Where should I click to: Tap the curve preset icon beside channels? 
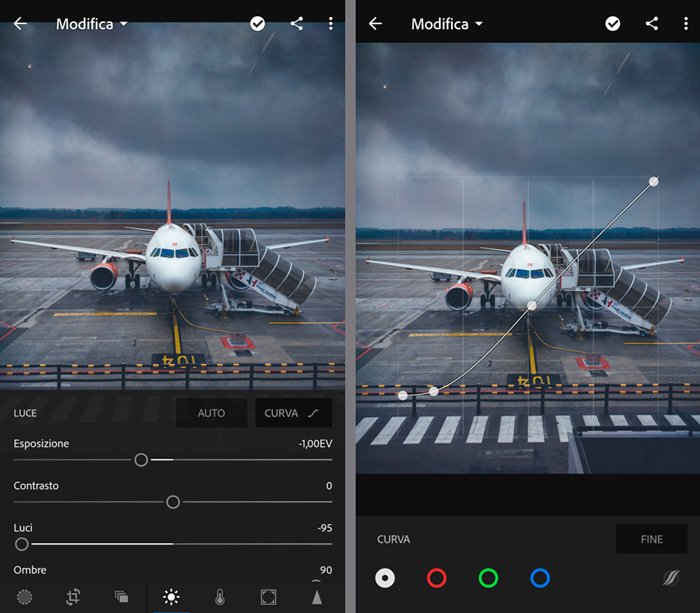(x=671, y=578)
